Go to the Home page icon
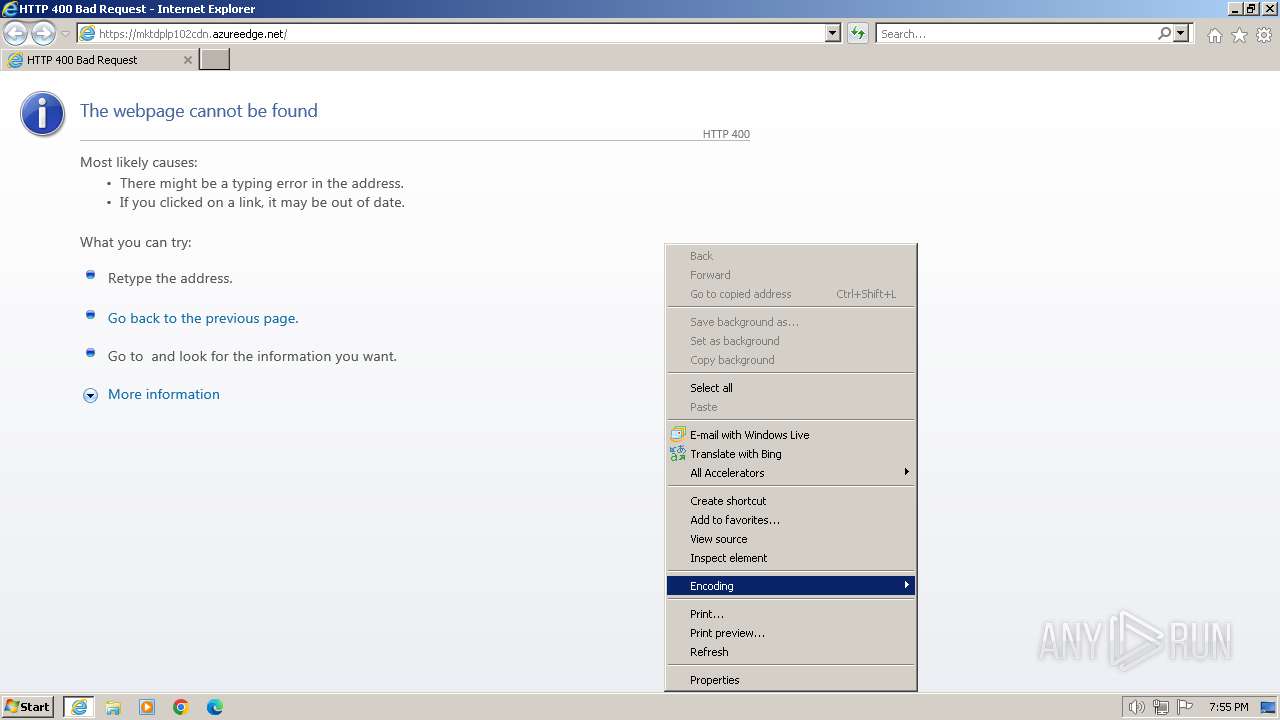 [x=1214, y=35]
